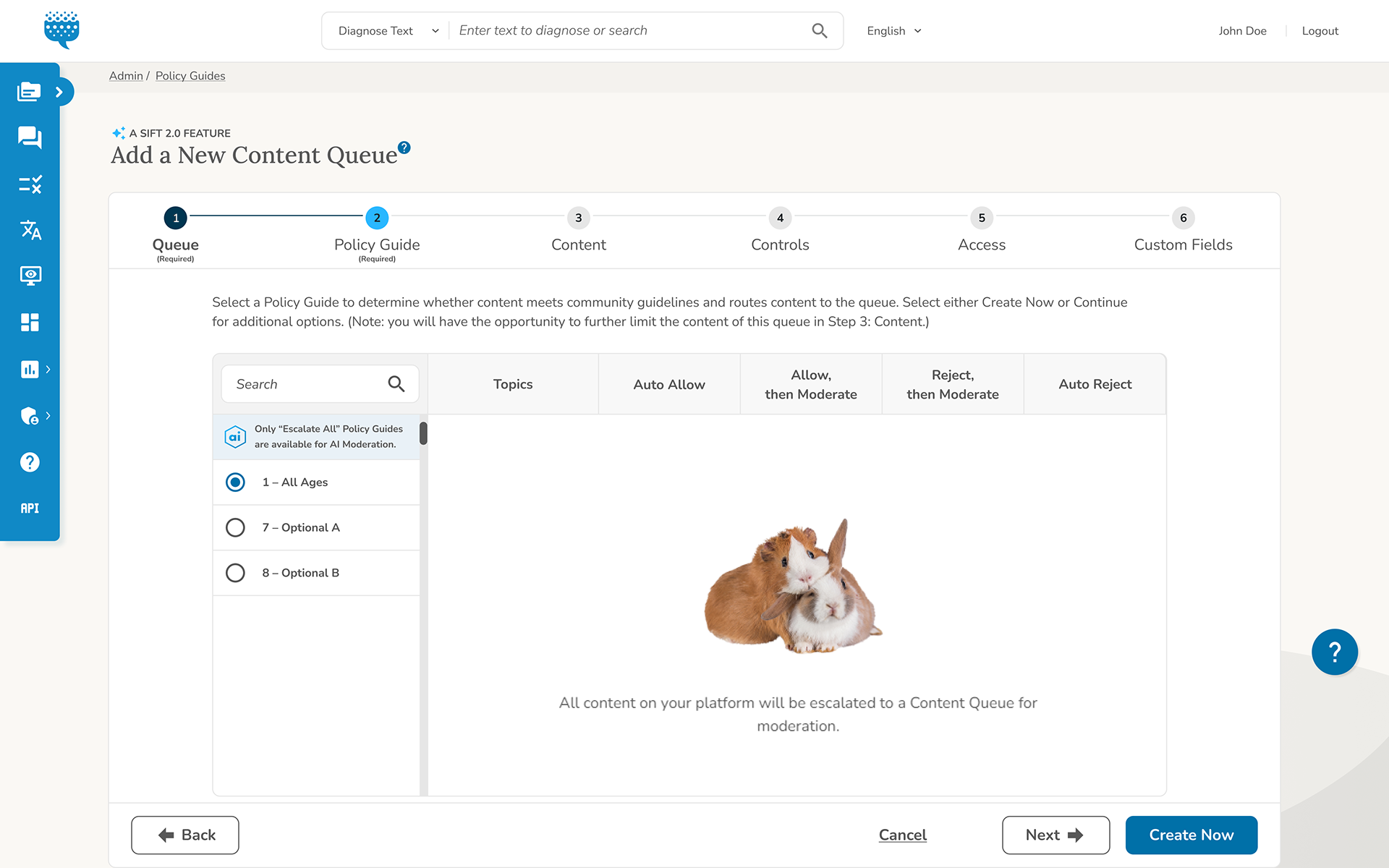The width and height of the screenshot is (1389, 868).
Task: Go to Admin breadcrumb
Action: pyautogui.click(x=126, y=76)
